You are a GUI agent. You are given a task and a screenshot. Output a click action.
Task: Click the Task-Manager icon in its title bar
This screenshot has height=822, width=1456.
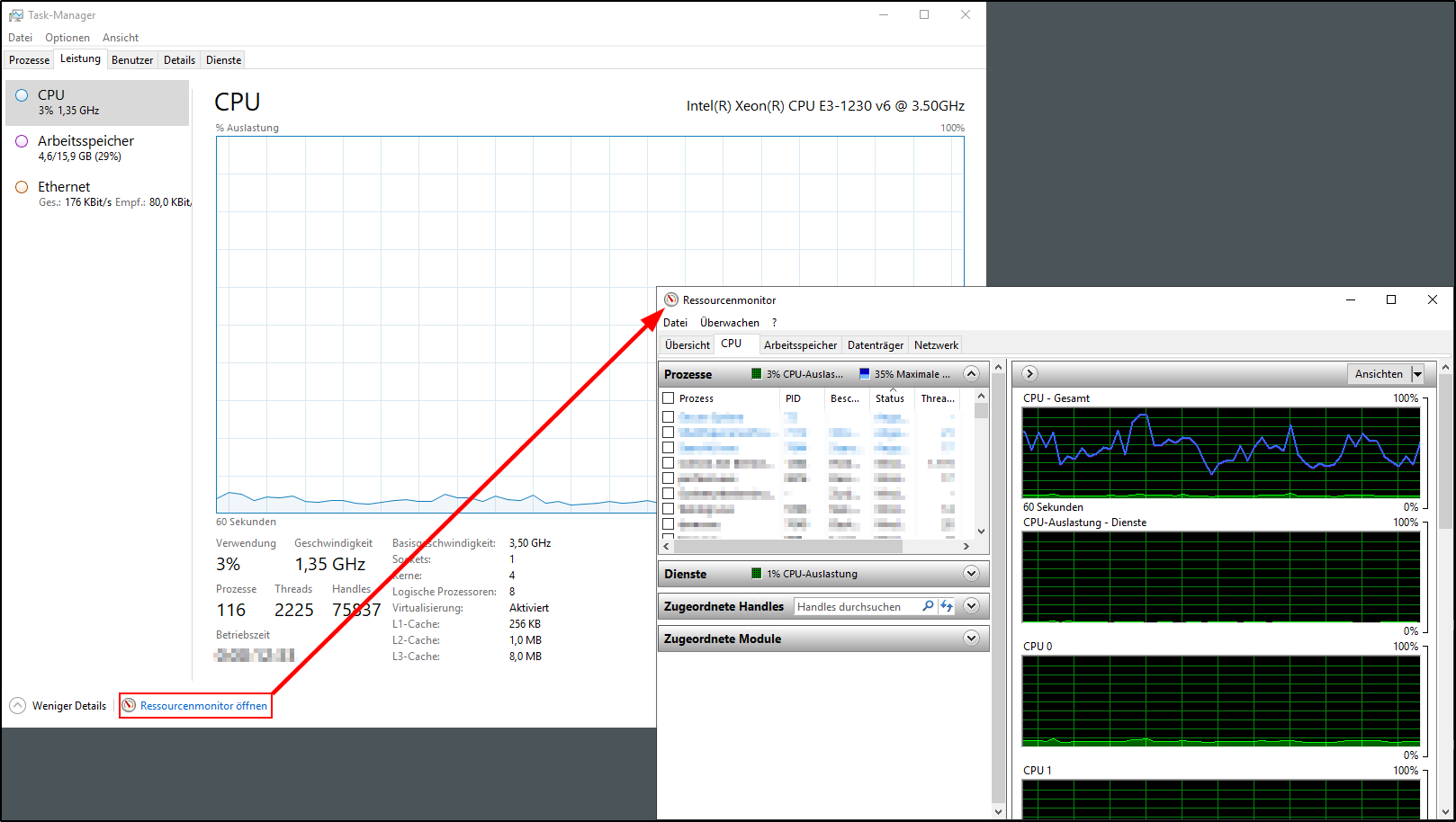(14, 14)
